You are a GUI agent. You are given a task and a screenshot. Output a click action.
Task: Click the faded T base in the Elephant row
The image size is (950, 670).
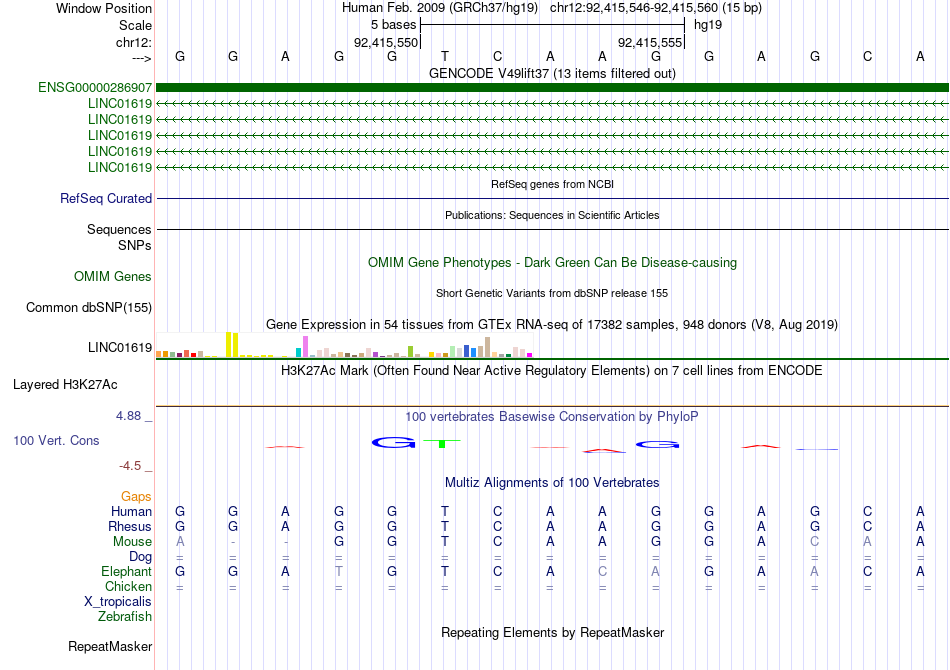coord(339,571)
